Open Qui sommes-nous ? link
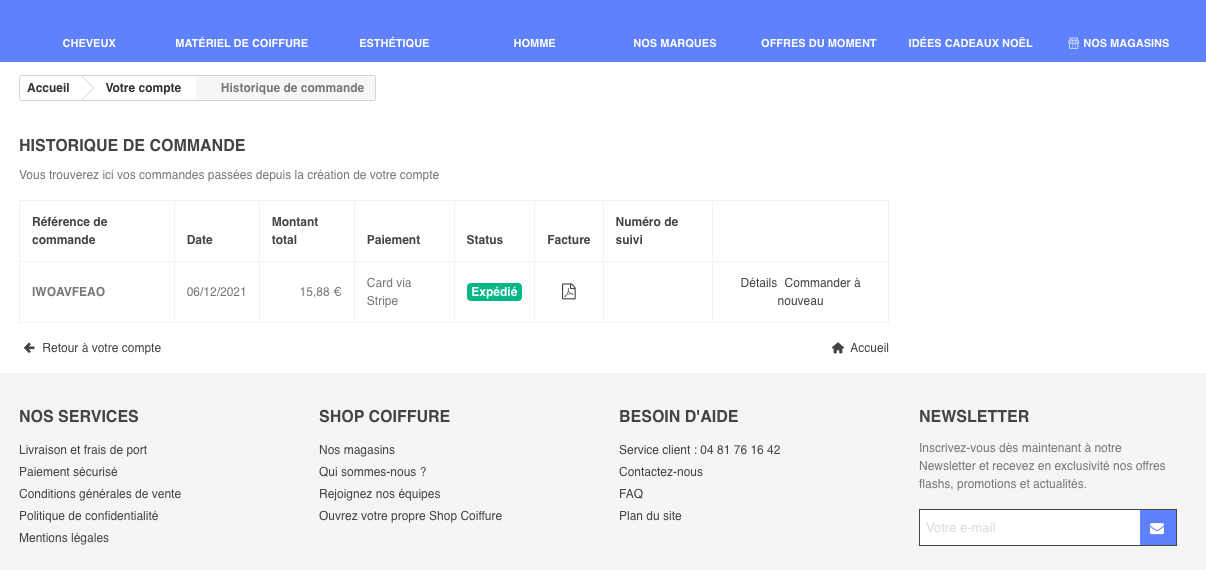The height and width of the screenshot is (570, 1206). pos(373,472)
